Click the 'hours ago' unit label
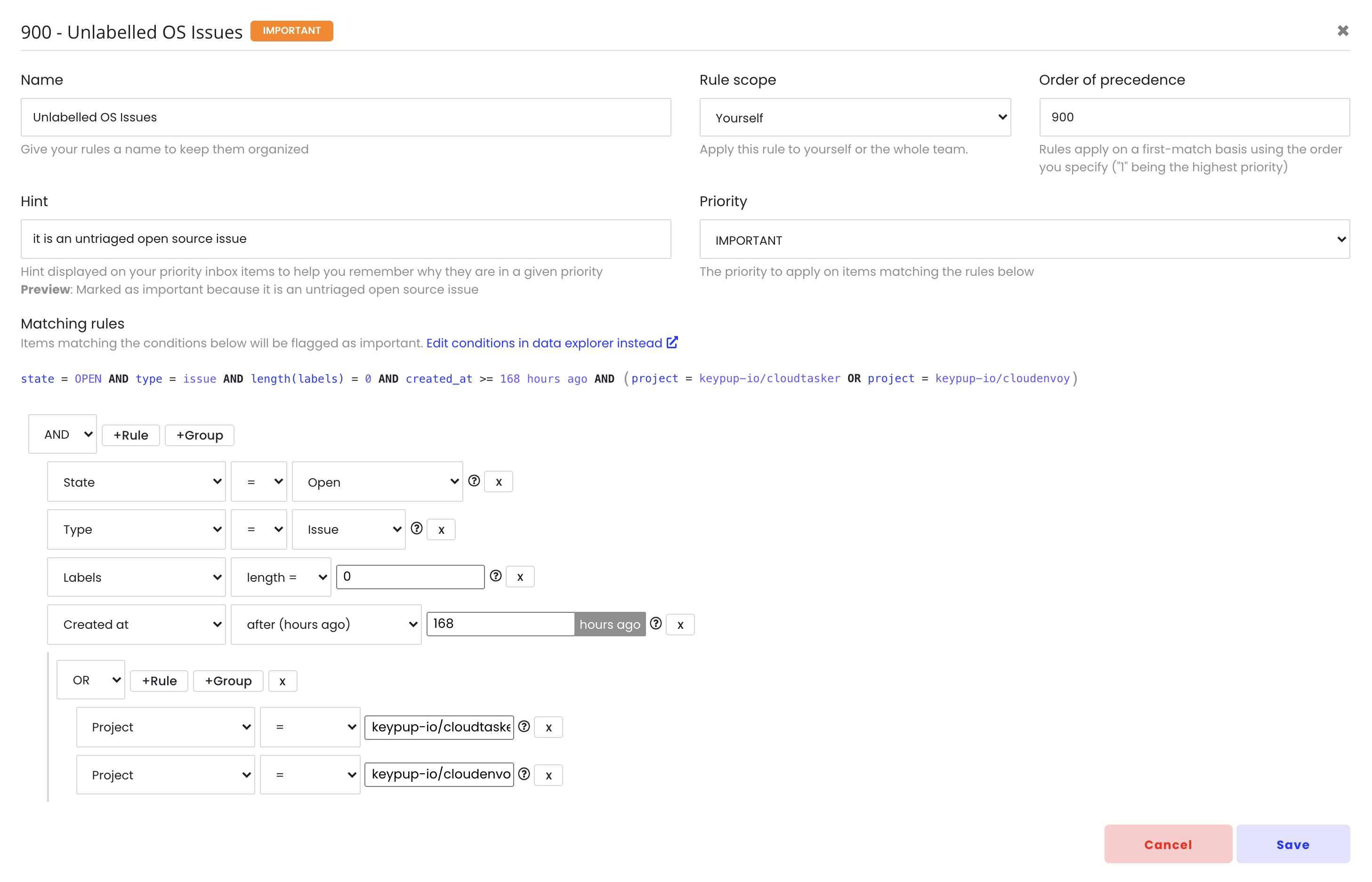This screenshot has width=1372, height=882. [610, 624]
